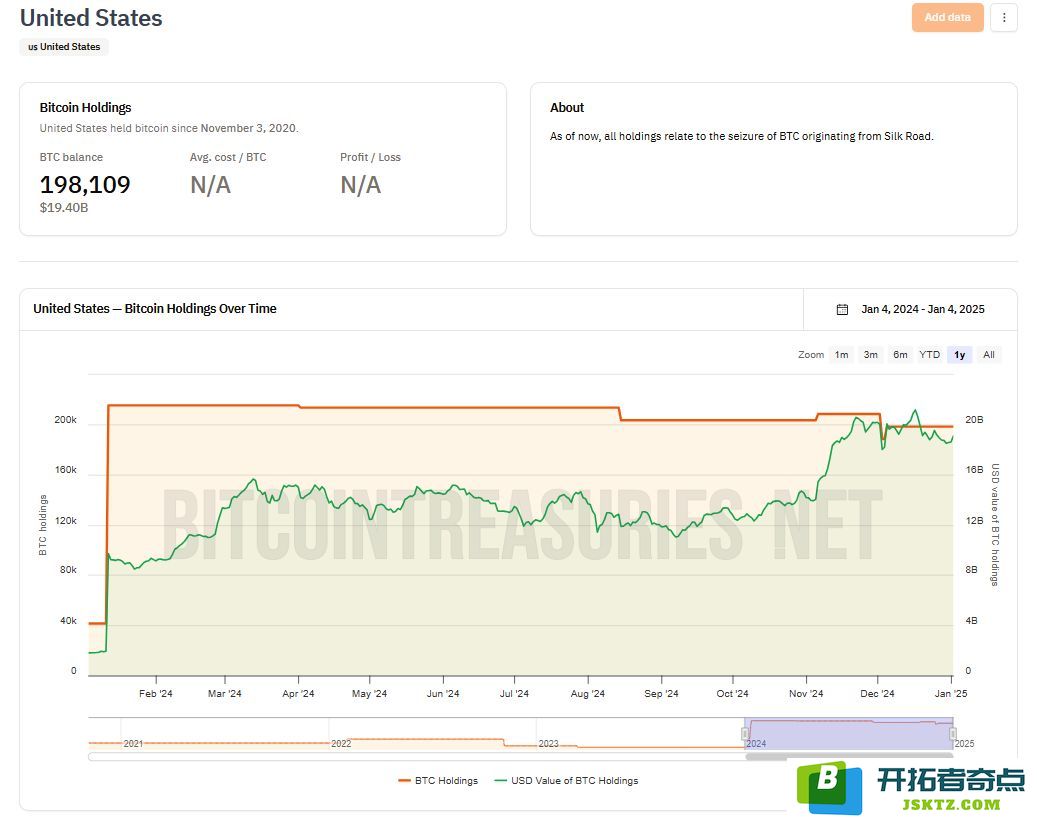Open the three-dot more options menu
The height and width of the screenshot is (818, 1037).
(1004, 18)
